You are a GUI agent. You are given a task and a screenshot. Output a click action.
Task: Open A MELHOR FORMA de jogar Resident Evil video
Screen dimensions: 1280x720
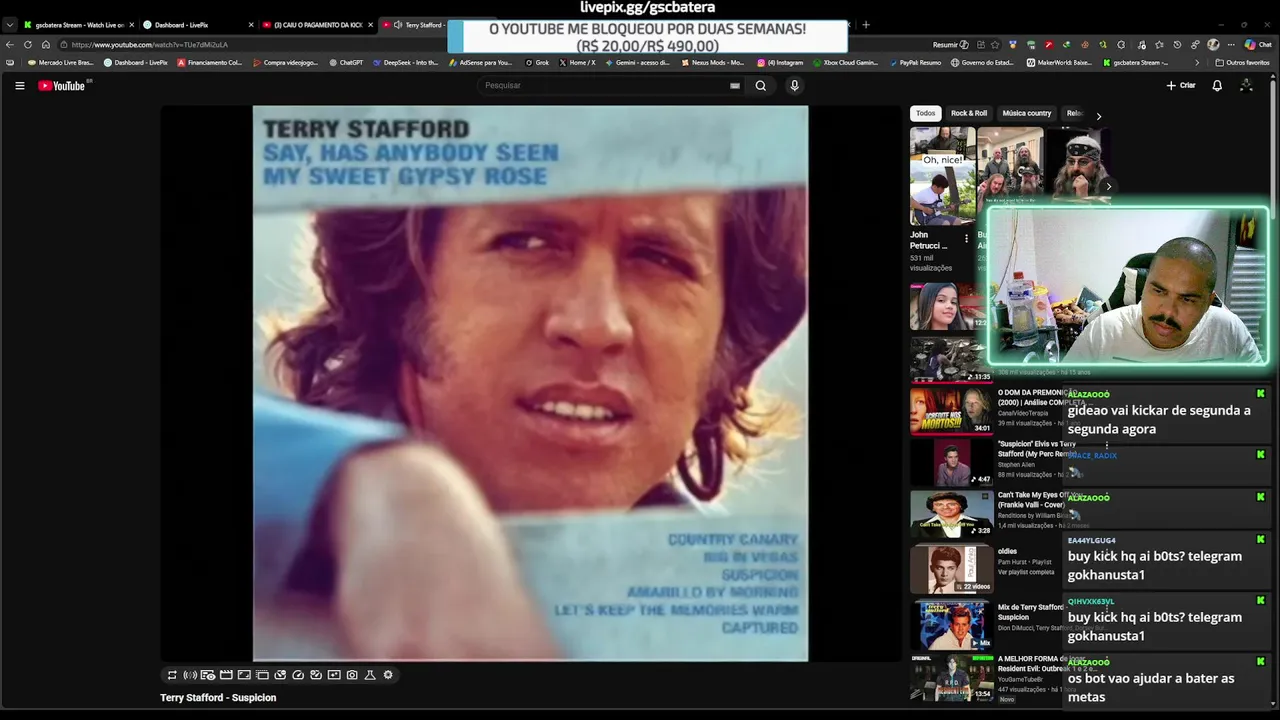[951, 678]
